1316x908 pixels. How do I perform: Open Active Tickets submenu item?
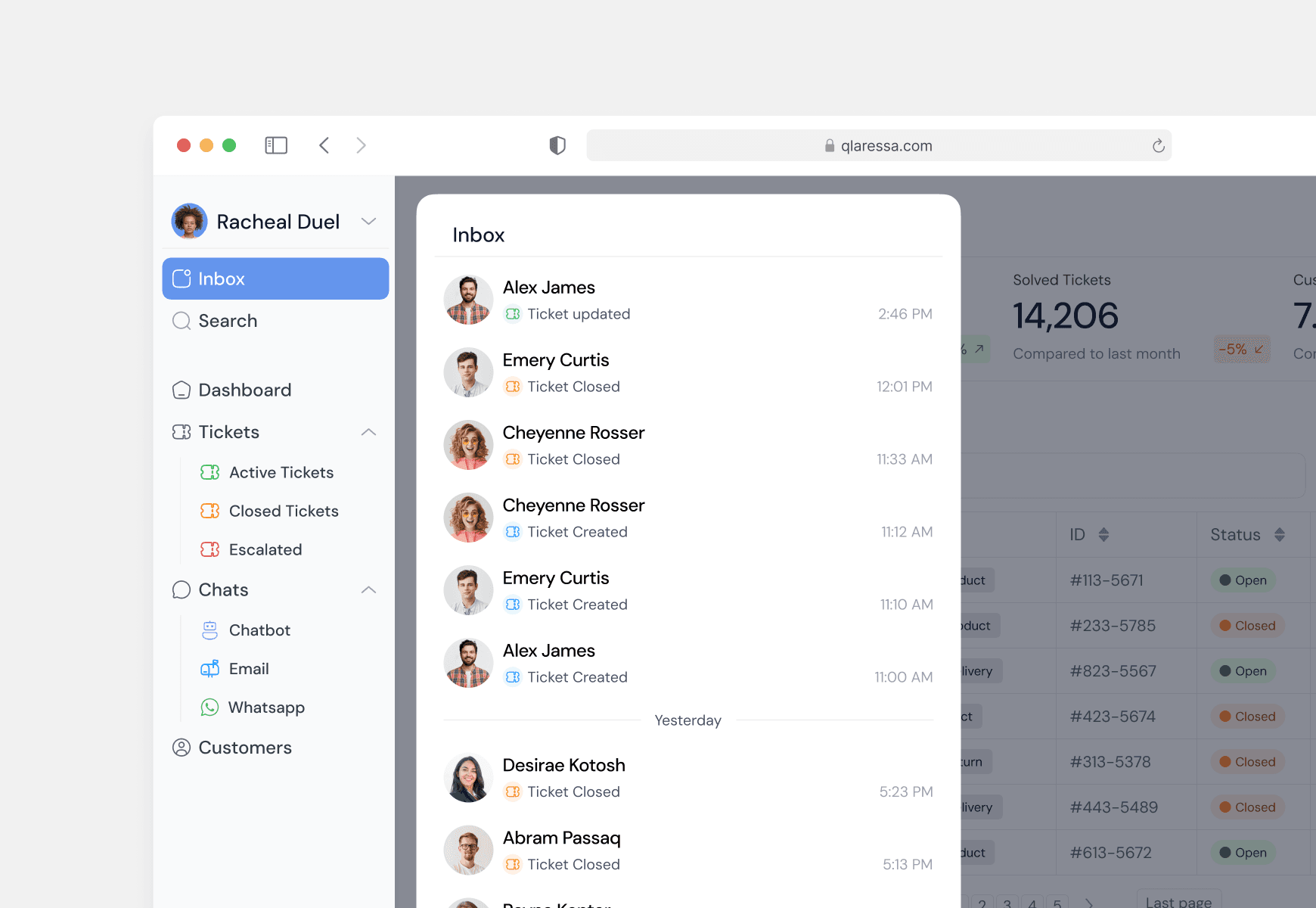pos(281,472)
